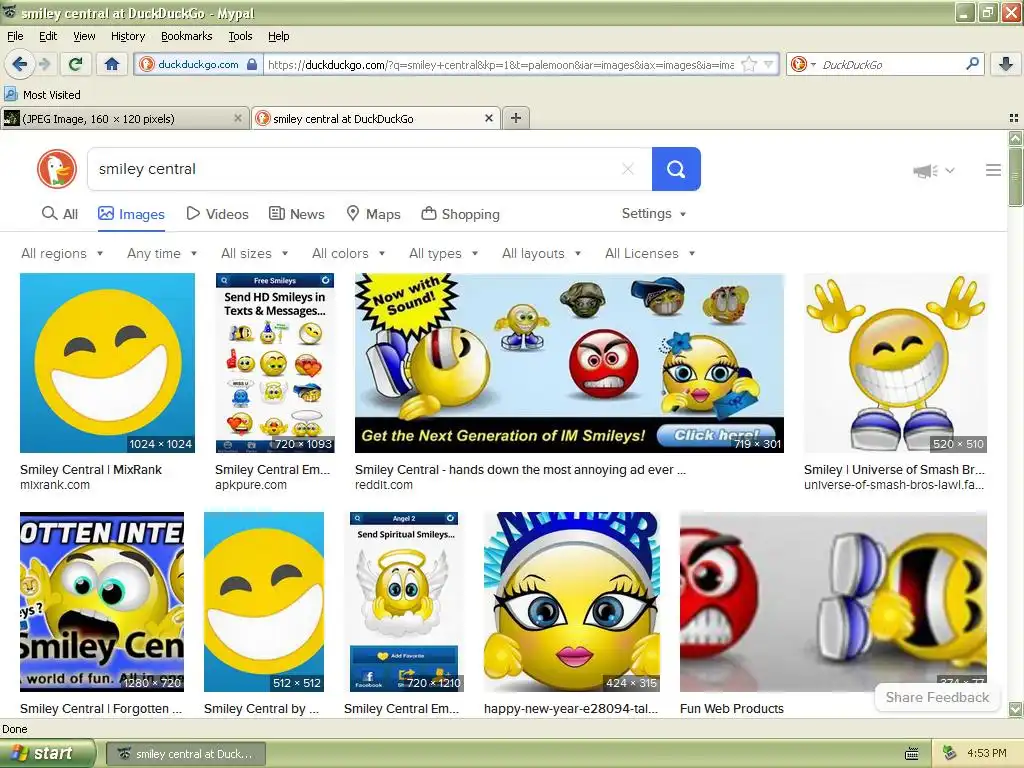
Task: Go to the Home page icon
Action: coord(112,64)
